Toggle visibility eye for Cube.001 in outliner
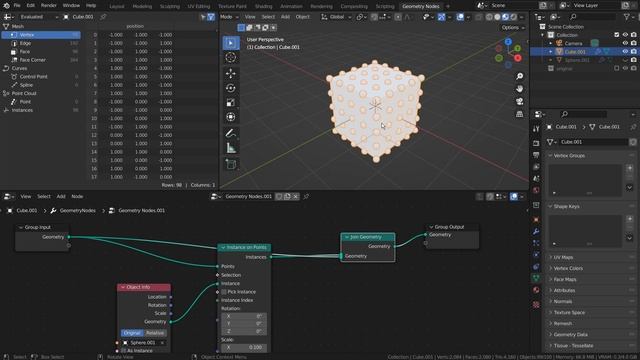The image size is (640, 360). tap(625, 52)
